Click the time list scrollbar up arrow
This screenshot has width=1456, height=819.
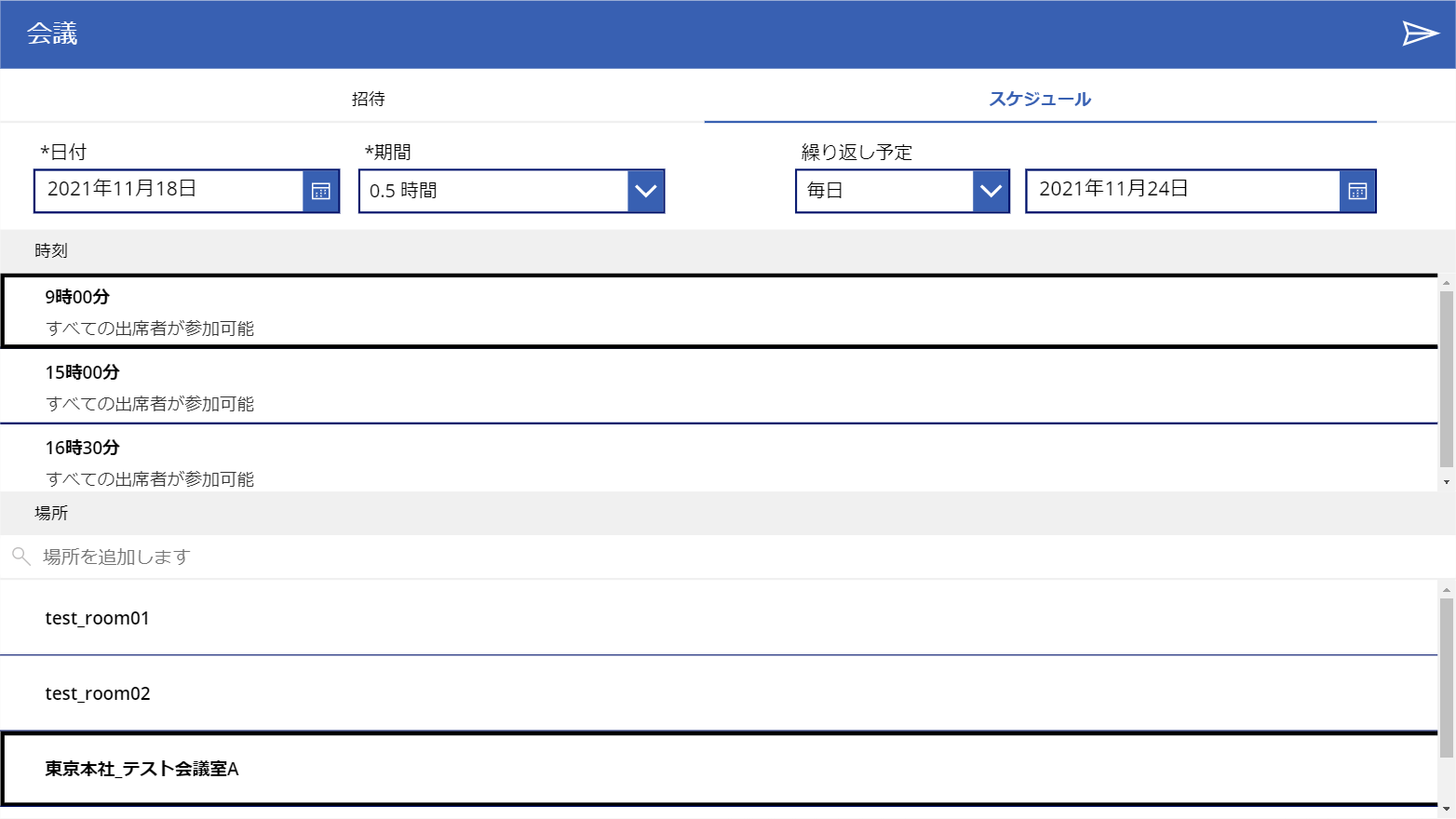(1447, 282)
